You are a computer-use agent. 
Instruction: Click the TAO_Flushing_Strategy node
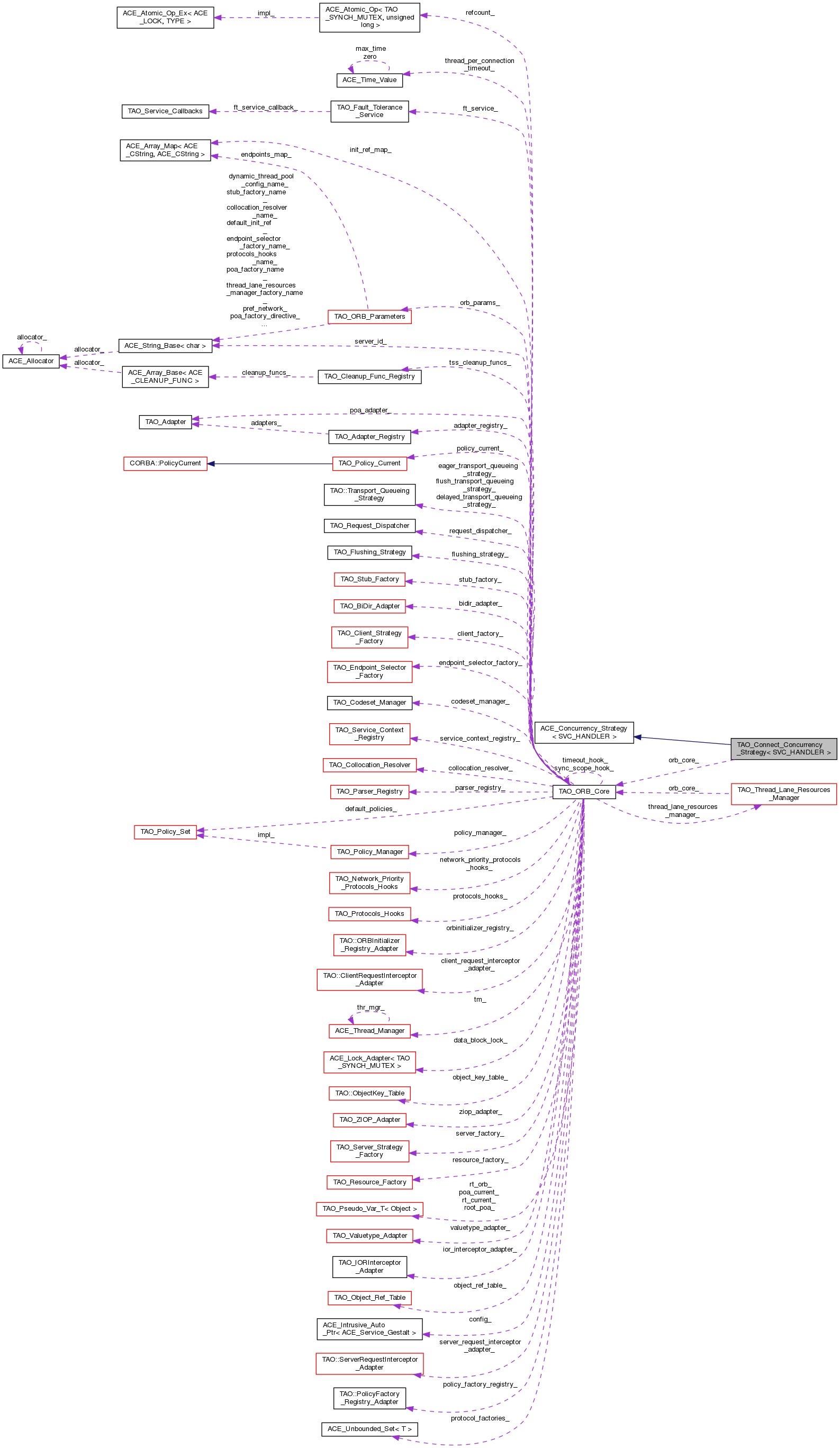[x=369, y=552]
